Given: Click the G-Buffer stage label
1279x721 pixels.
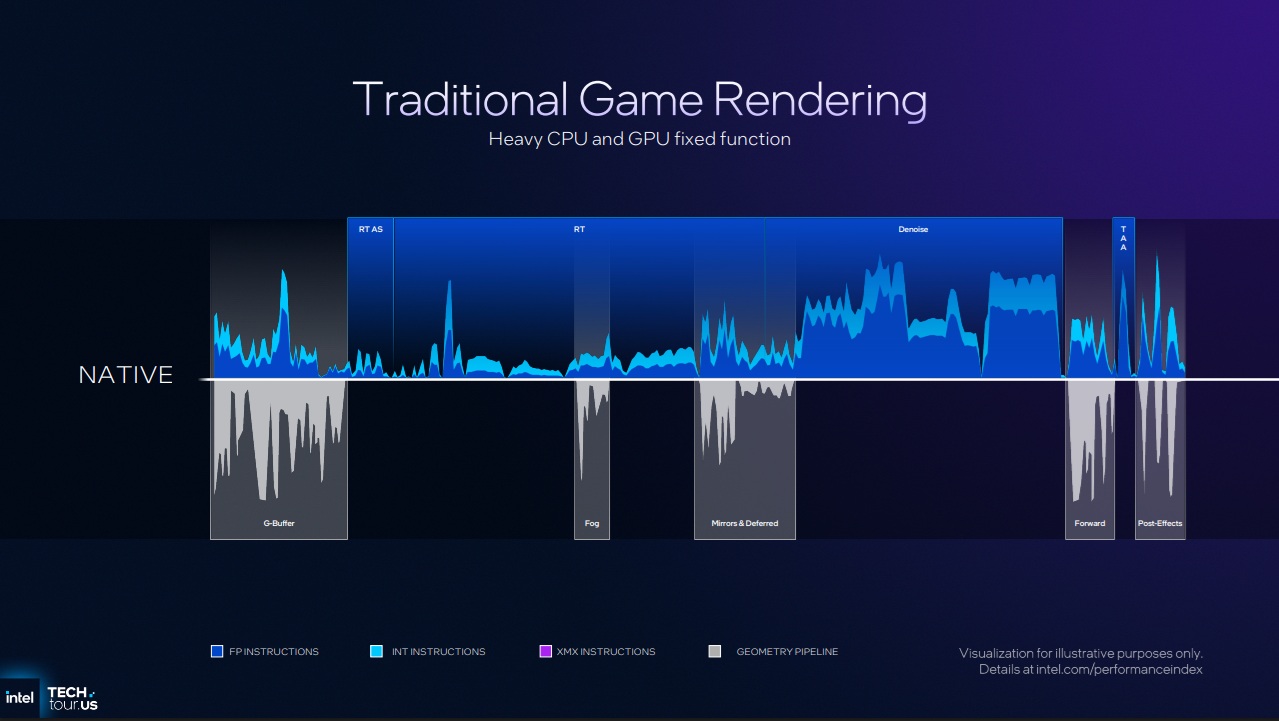Looking at the screenshot, I should (x=279, y=523).
